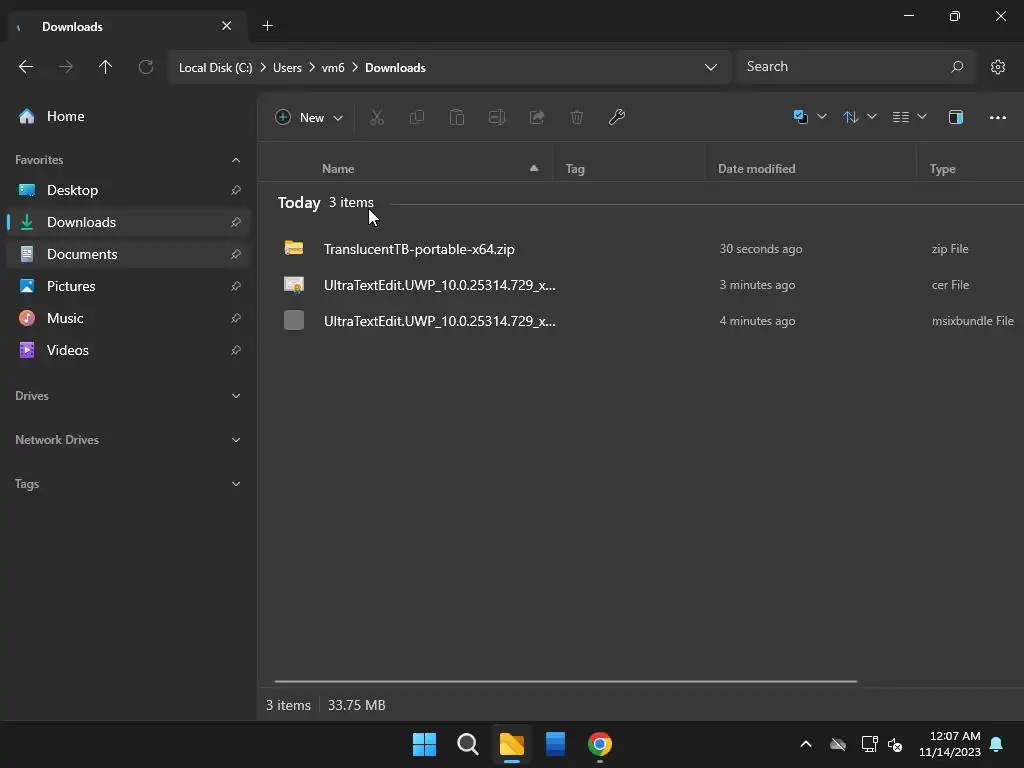Open the three-dots more options menu
This screenshot has width=1024, height=768.
[x=997, y=118]
